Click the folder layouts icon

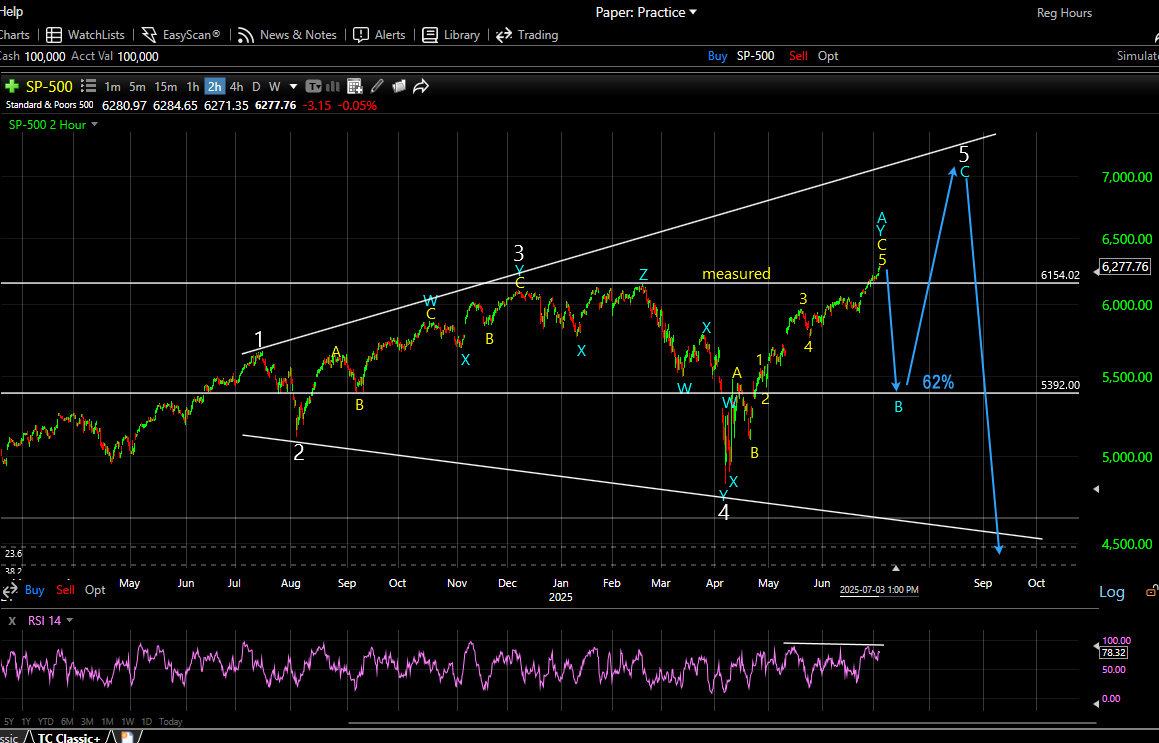click(399, 86)
